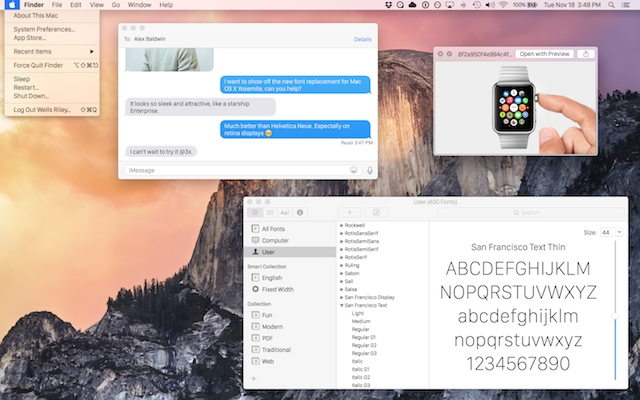Click the vertical font size slider knob
The width and height of the screenshot is (640, 400).
click(x=615, y=316)
